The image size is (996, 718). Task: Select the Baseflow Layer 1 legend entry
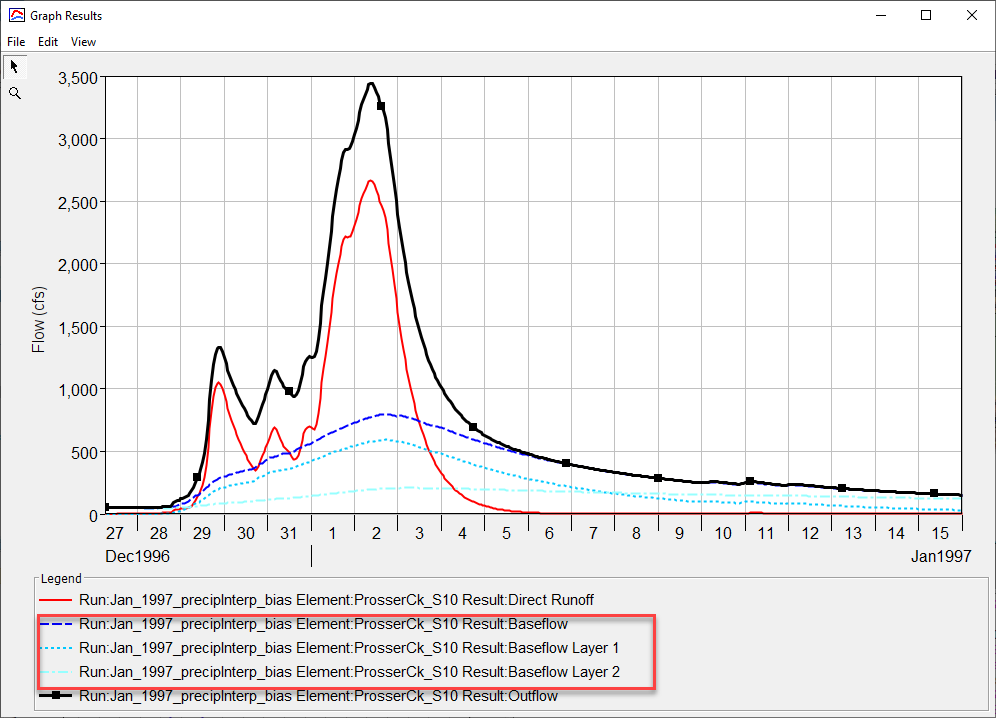point(346,648)
